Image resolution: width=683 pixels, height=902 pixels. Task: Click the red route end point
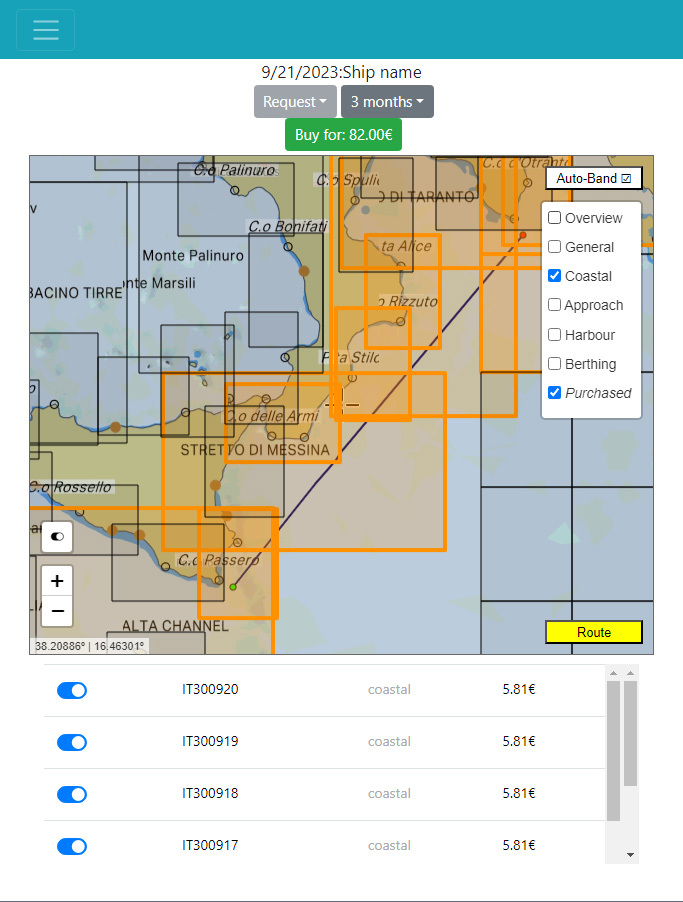[x=522, y=235]
